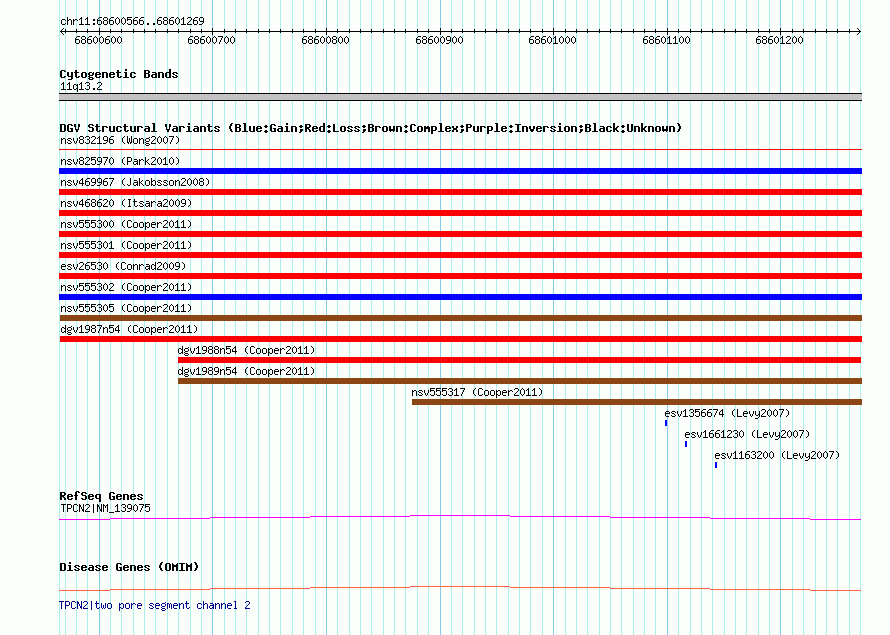Click the 11q13.2 cytogenetic band bar
This screenshot has width=890, height=635.
click(x=460, y=97)
